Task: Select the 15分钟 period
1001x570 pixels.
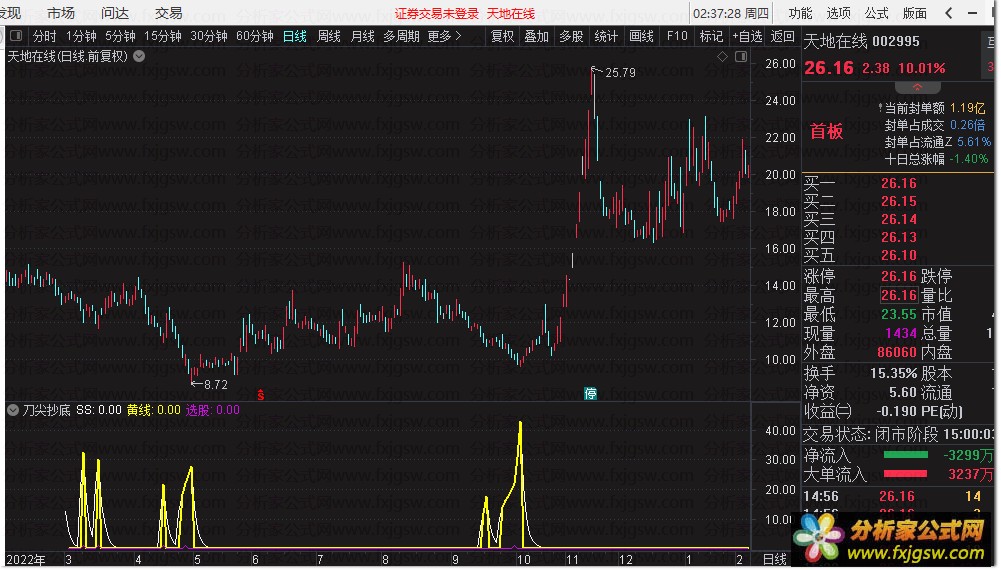Action: point(163,36)
